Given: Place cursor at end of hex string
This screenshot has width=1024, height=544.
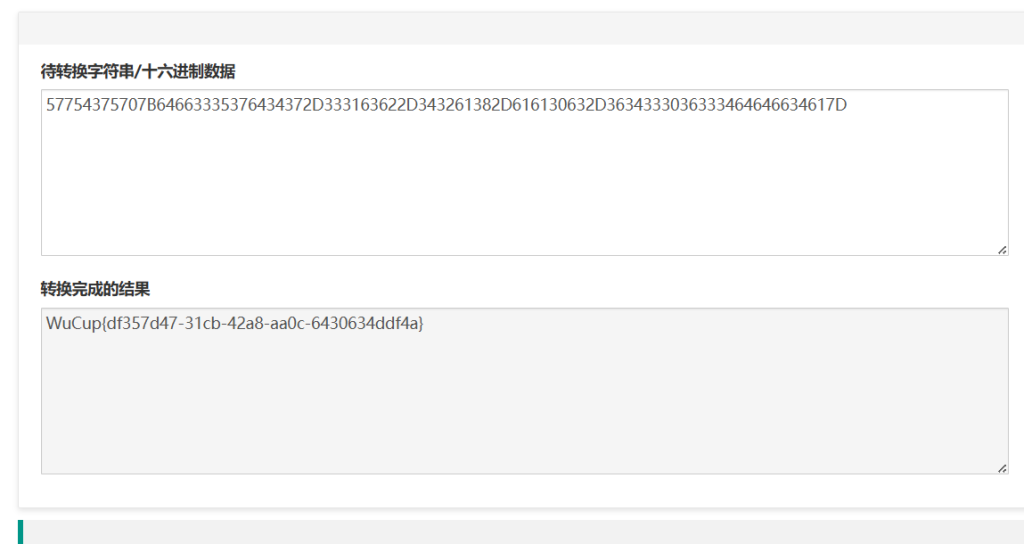Looking at the screenshot, I should (x=847, y=104).
